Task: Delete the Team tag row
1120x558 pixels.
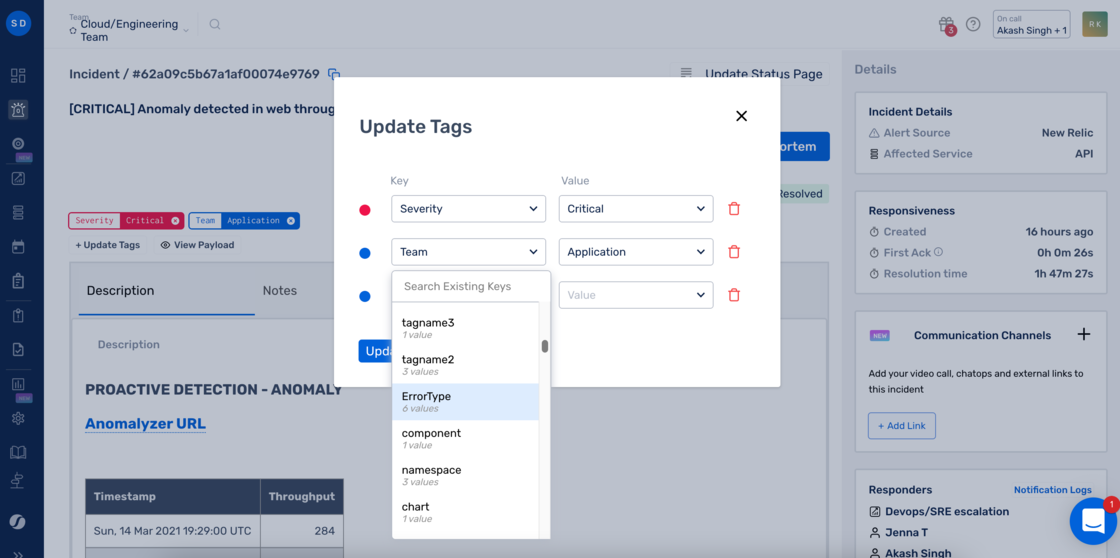Action: point(734,251)
